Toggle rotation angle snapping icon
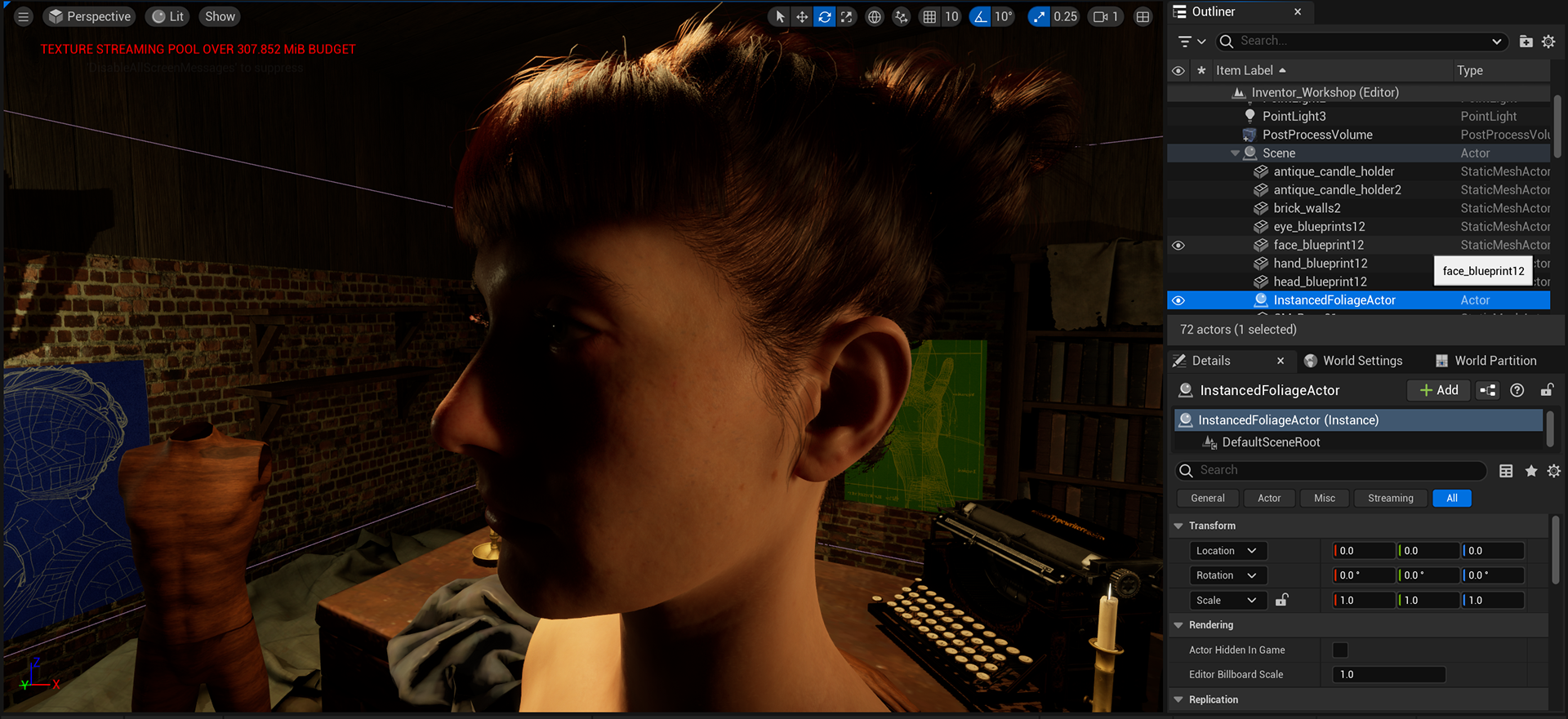This screenshot has height=719, width=1568. point(980,16)
